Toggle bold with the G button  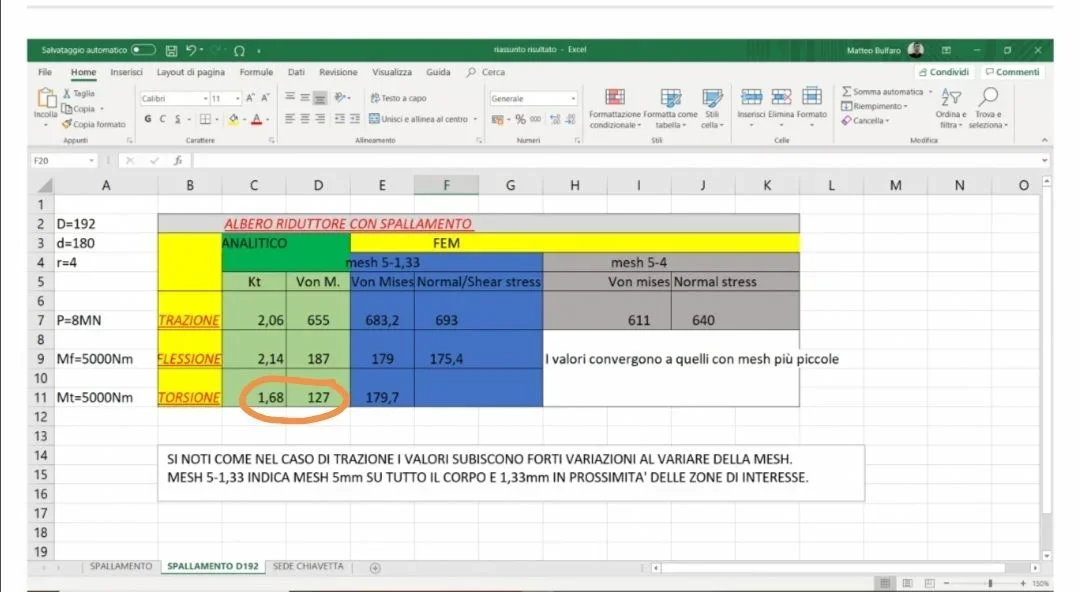(147, 119)
